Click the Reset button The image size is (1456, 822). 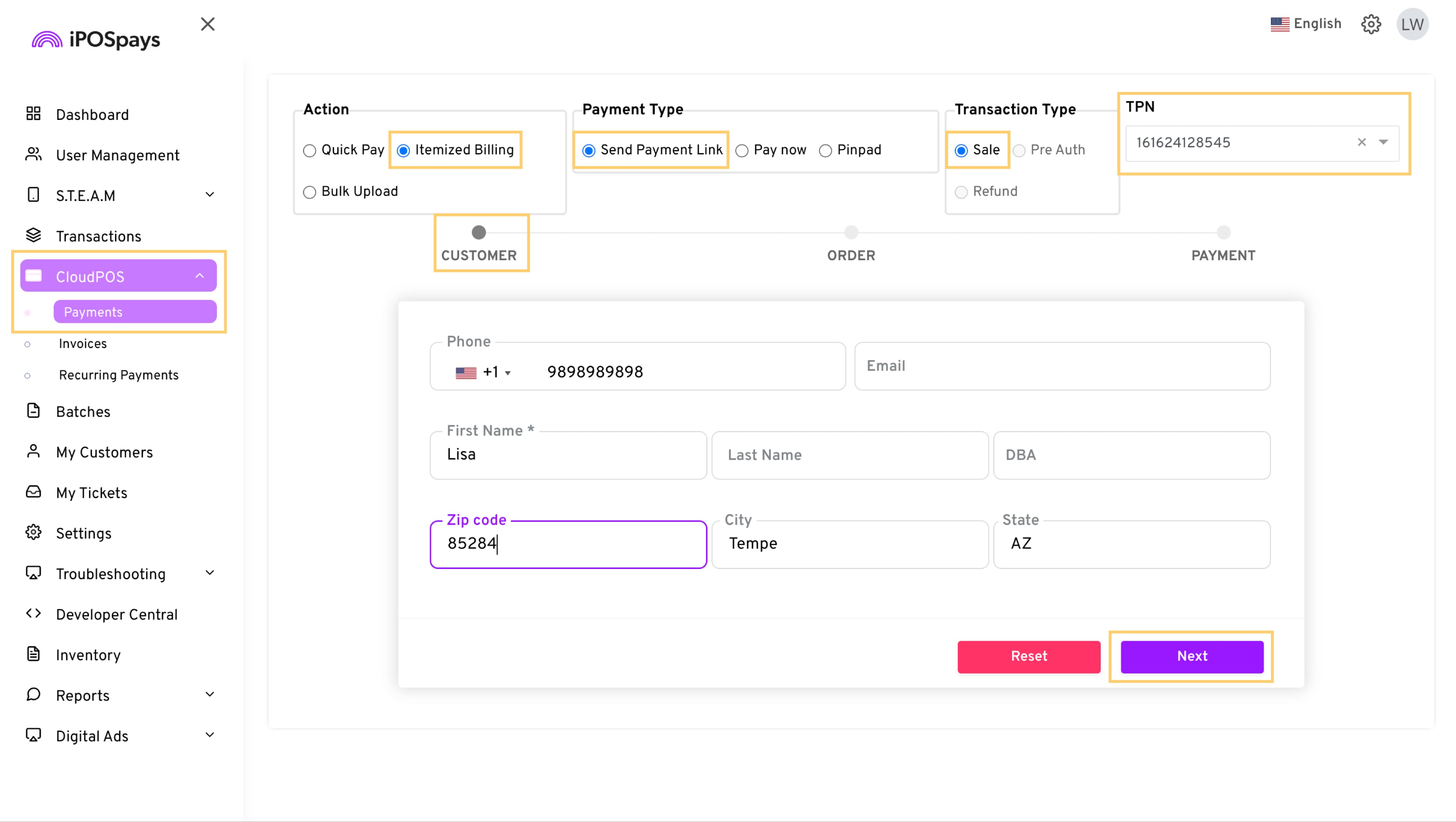(1029, 657)
